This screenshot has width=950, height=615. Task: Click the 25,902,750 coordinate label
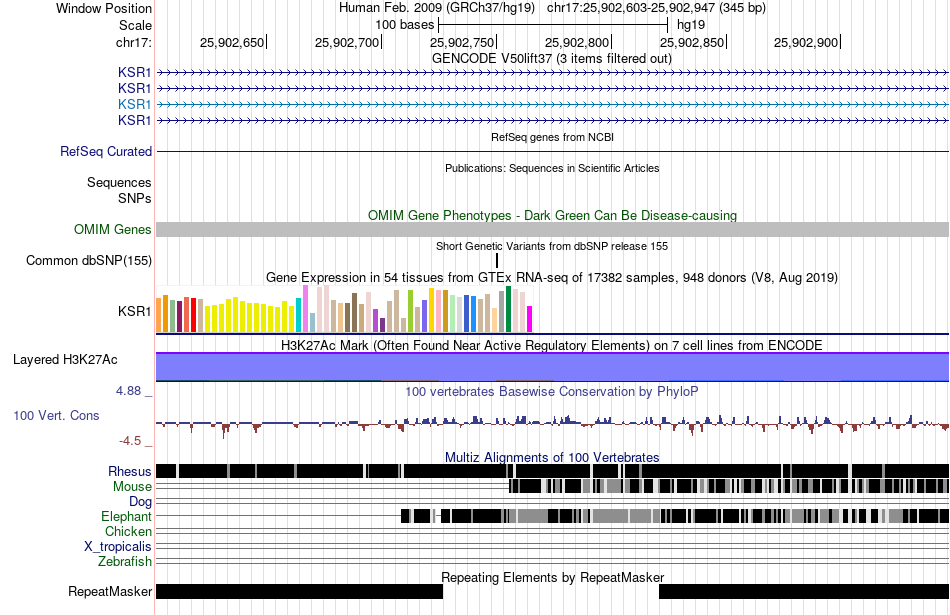click(462, 42)
